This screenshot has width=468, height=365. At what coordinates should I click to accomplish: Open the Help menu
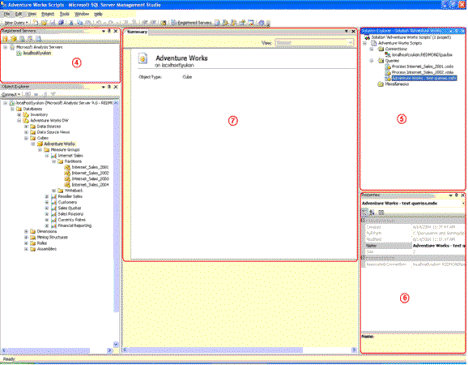click(98, 14)
